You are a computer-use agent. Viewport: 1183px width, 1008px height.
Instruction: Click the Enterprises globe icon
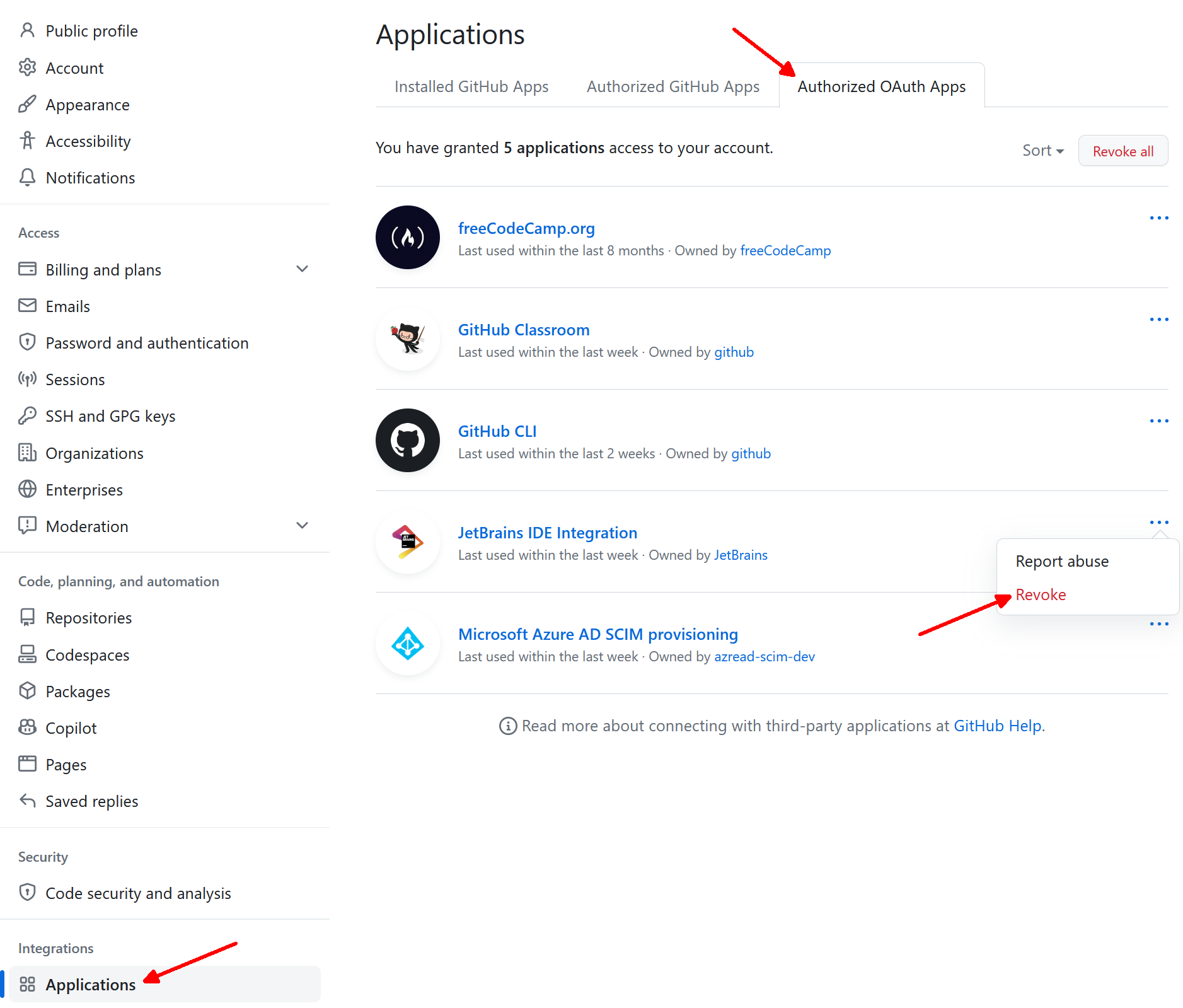[x=27, y=489]
